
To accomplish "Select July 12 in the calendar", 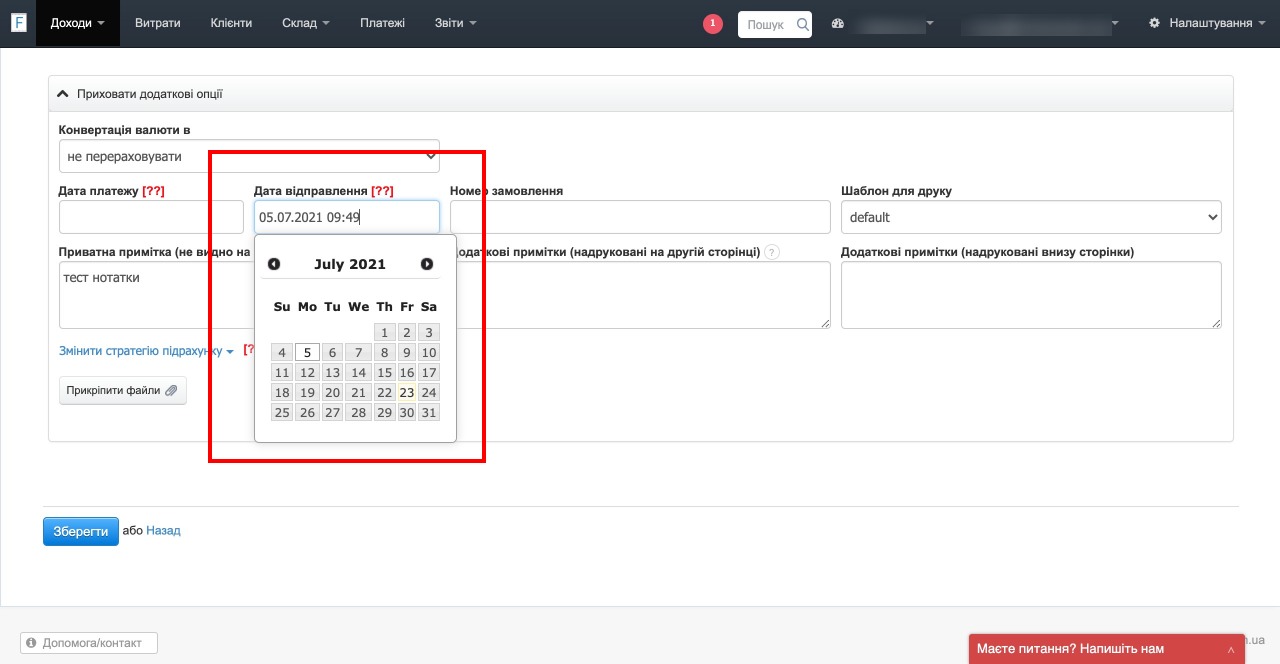I will (x=308, y=372).
